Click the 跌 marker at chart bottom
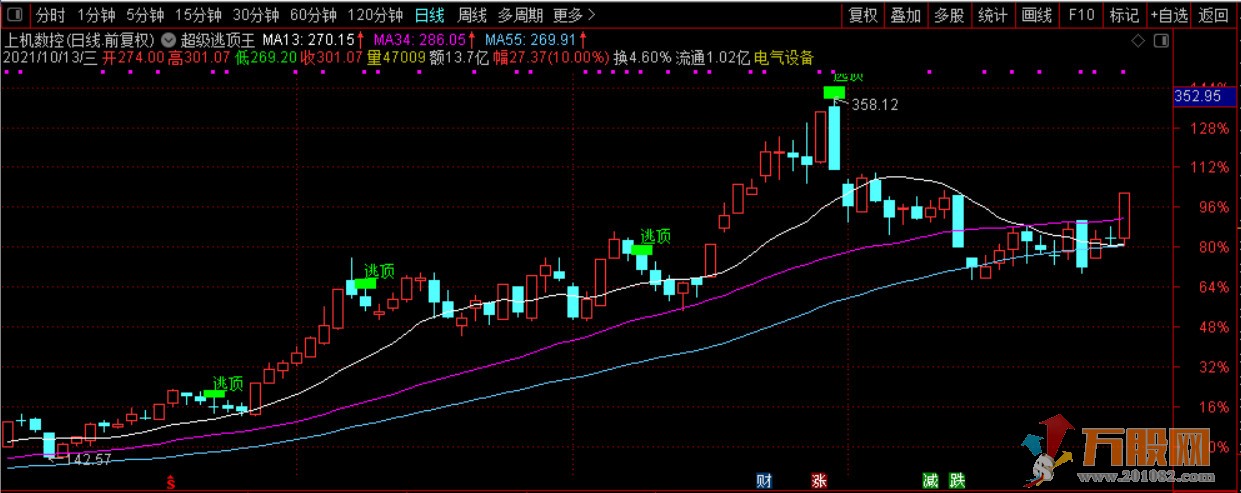This screenshot has height=493, width=1241. 958,481
